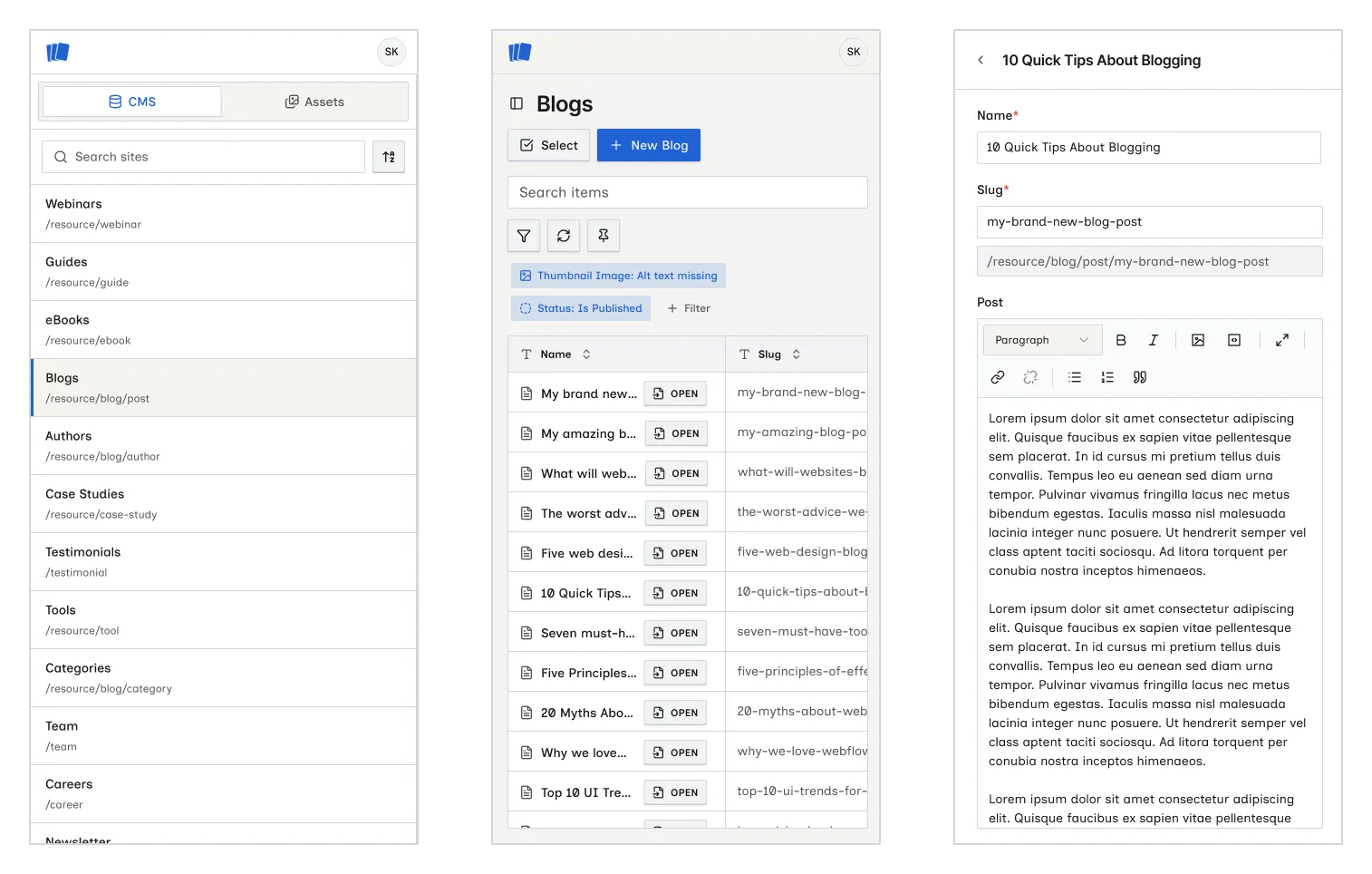This screenshot has height=874, width=1372.
Task: Select the Webinars collection
Action: [x=224, y=214]
